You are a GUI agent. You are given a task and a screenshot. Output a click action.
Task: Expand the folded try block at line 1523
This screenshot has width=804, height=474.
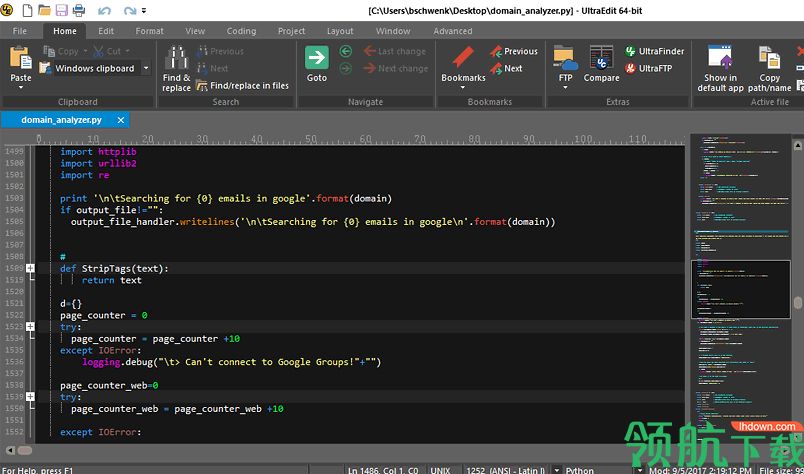pos(30,327)
